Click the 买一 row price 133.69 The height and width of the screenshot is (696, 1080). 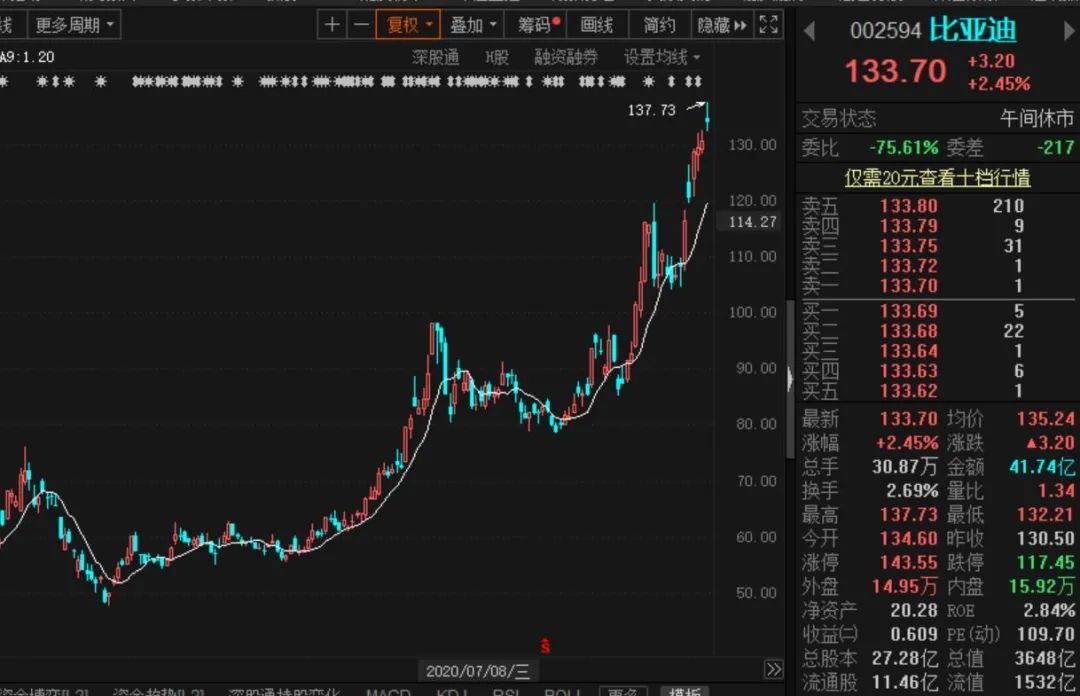(x=908, y=311)
